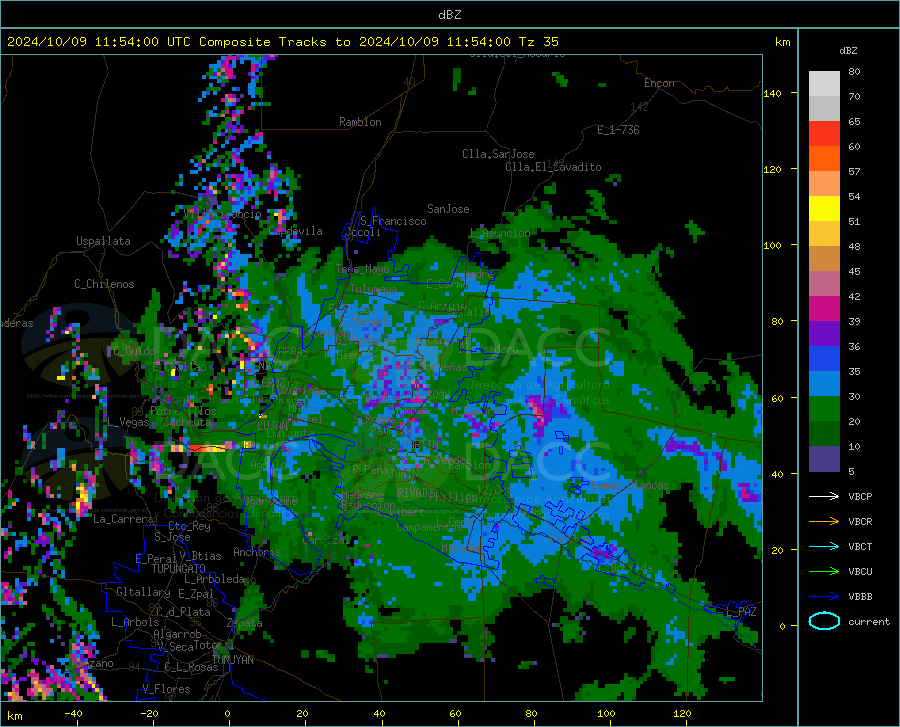Click the cyan 'current' ellipse legend icon
This screenshot has height=727, width=900.
click(x=824, y=621)
